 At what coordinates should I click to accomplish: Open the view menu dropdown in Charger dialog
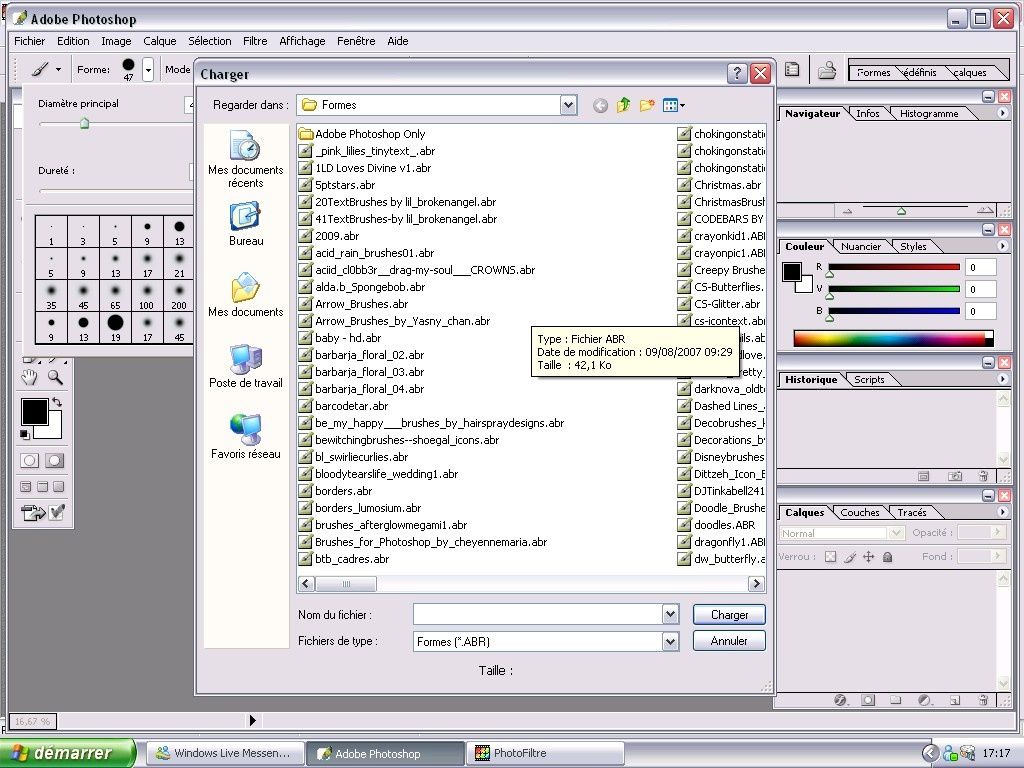(674, 105)
